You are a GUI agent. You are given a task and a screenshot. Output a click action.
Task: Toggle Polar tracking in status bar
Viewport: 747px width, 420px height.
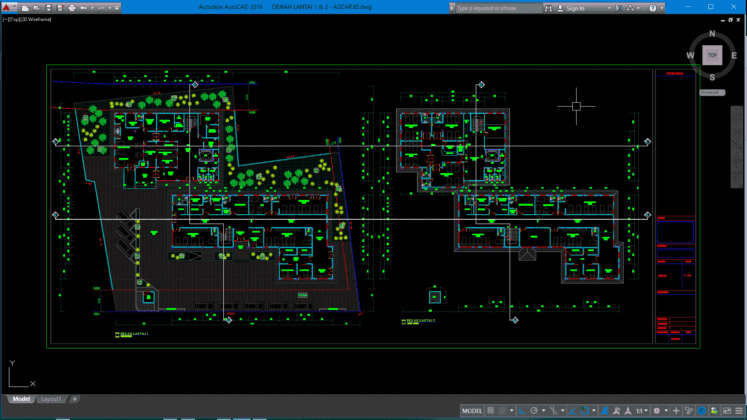534,410
